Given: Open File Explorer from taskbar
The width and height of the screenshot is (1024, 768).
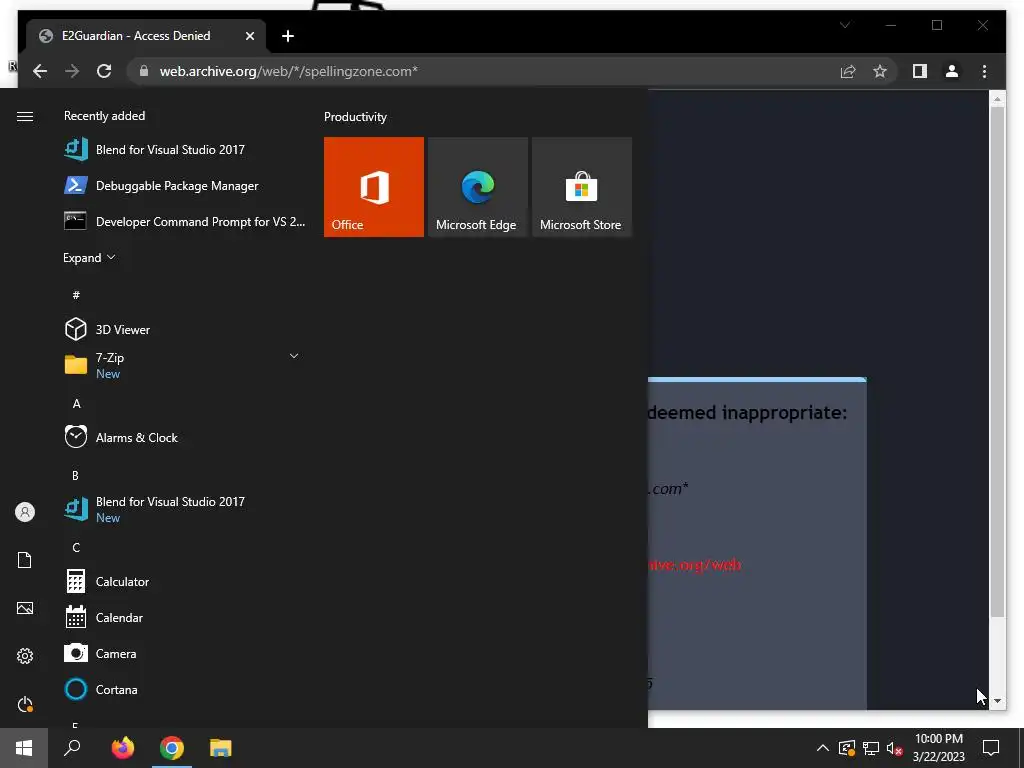Looking at the screenshot, I should click(x=221, y=748).
